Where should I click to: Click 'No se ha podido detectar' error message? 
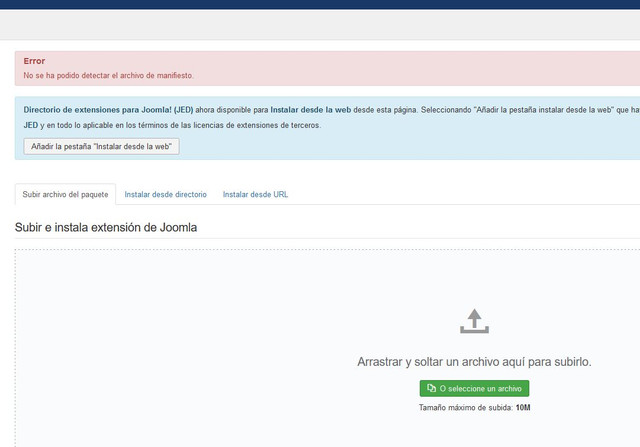tap(108, 76)
